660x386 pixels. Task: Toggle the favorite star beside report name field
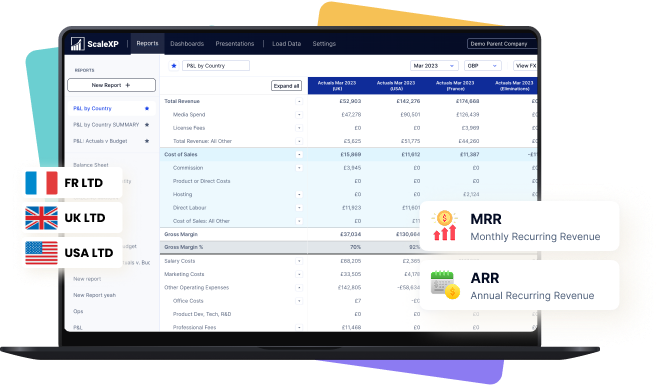tap(173, 66)
